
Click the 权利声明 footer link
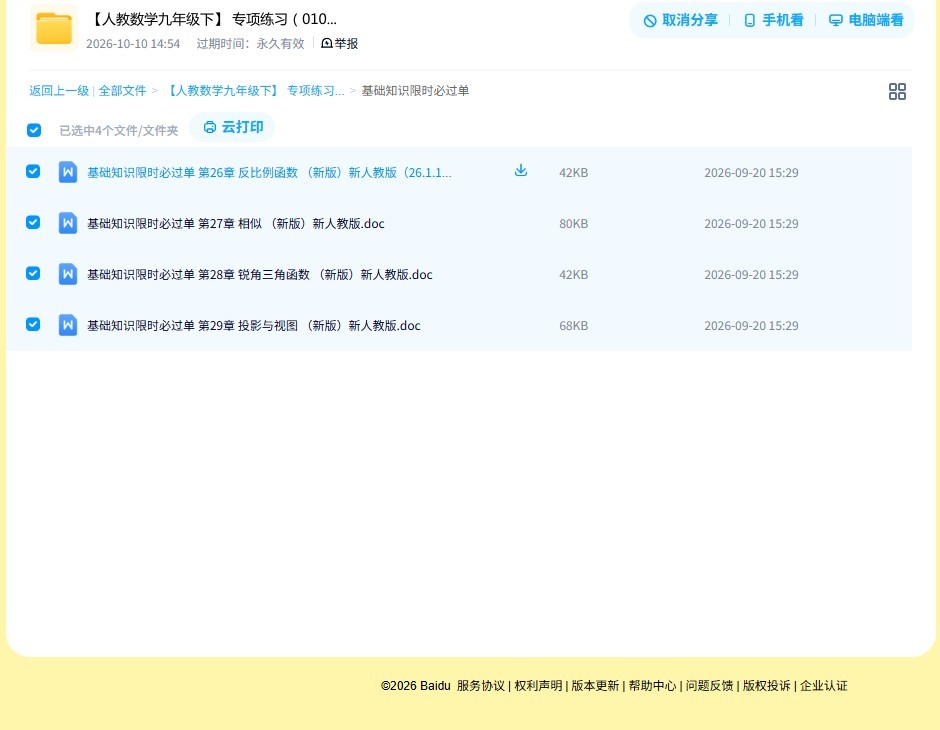538,686
